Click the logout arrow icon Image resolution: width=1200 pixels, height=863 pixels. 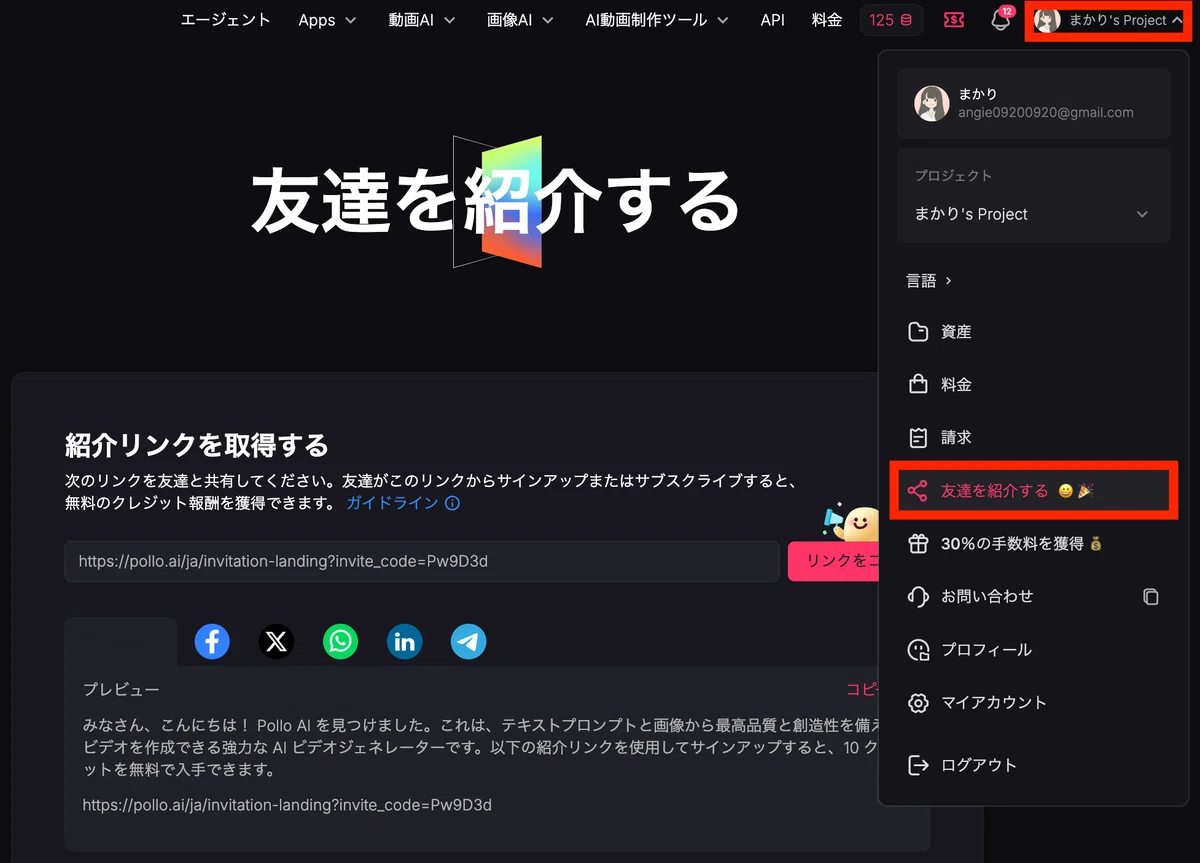coord(918,766)
